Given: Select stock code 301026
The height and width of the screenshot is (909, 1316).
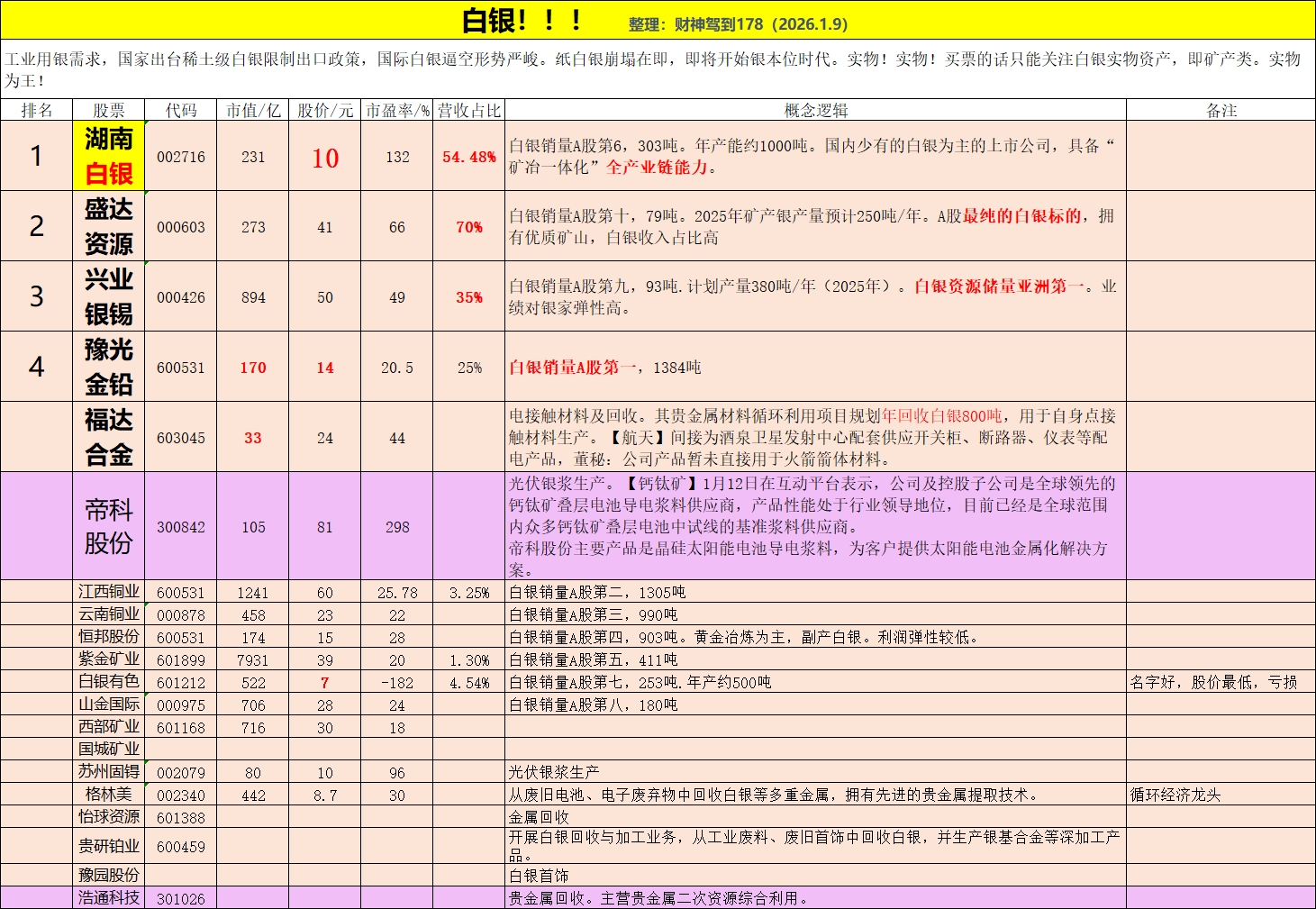Looking at the screenshot, I should (181, 898).
